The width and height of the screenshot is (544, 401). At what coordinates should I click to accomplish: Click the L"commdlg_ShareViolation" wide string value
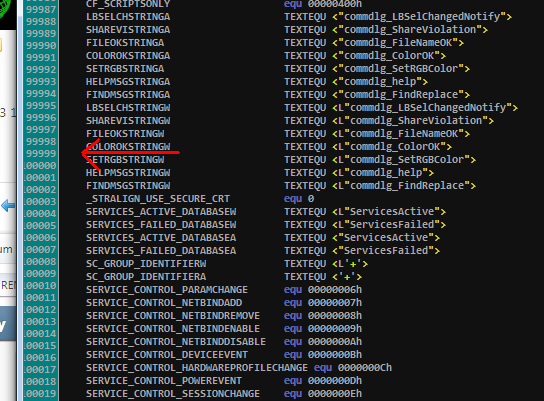click(x=413, y=121)
